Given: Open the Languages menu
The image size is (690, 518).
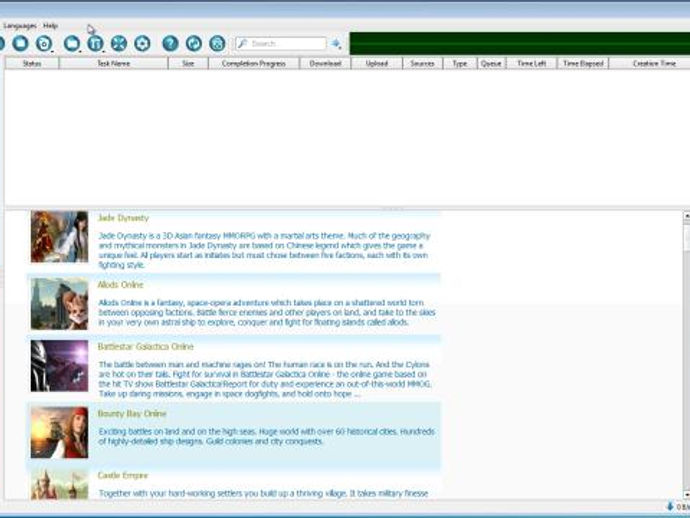Looking at the screenshot, I should (x=20, y=26).
